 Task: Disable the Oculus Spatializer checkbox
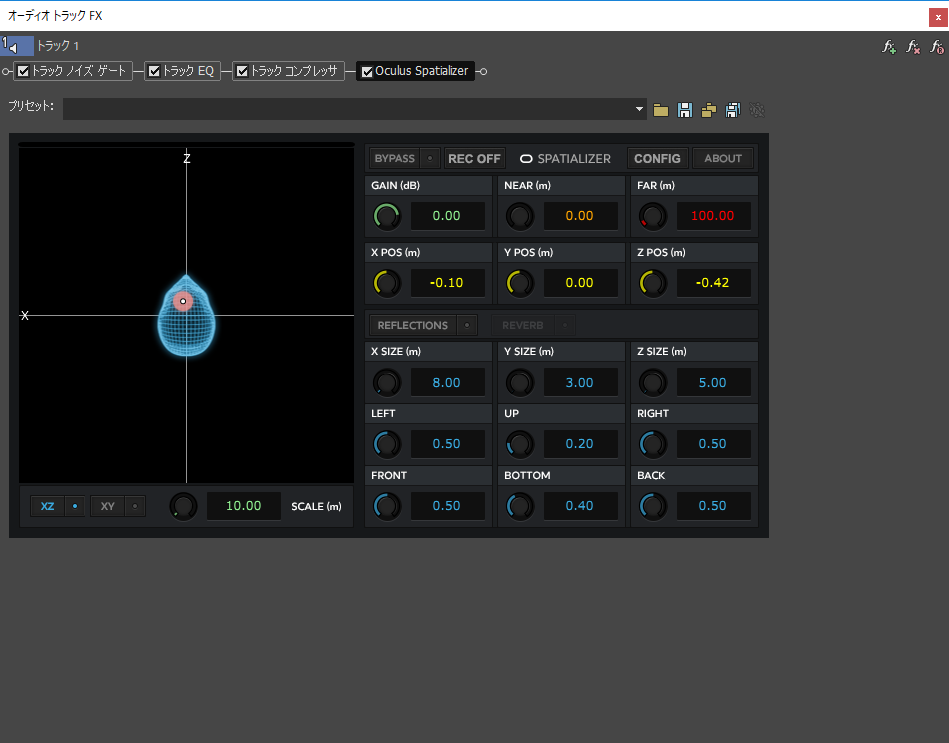[x=367, y=71]
